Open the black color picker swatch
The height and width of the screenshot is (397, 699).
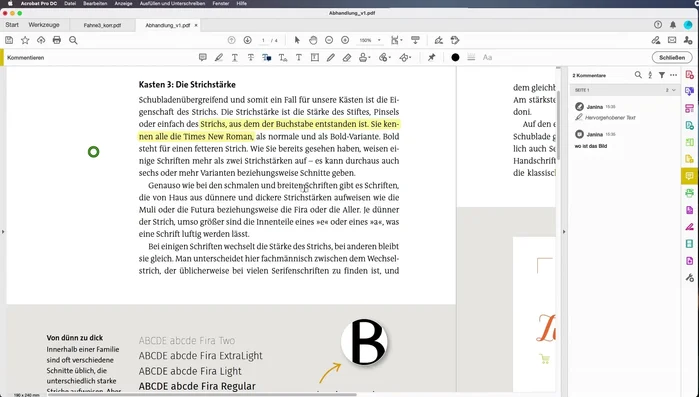[455, 57]
